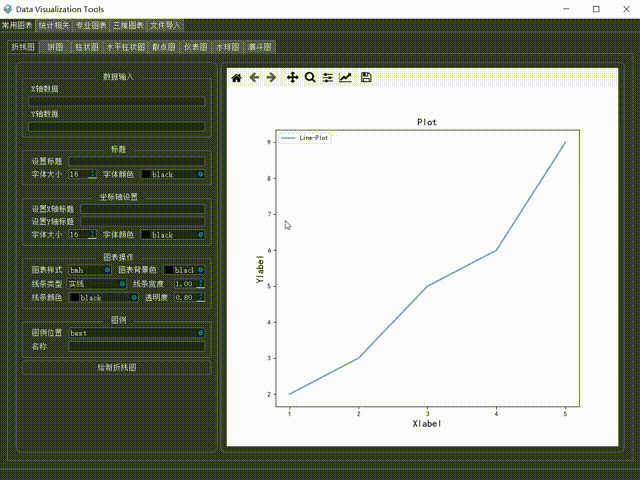Activate the Pan move-arrows tool

click(292, 78)
